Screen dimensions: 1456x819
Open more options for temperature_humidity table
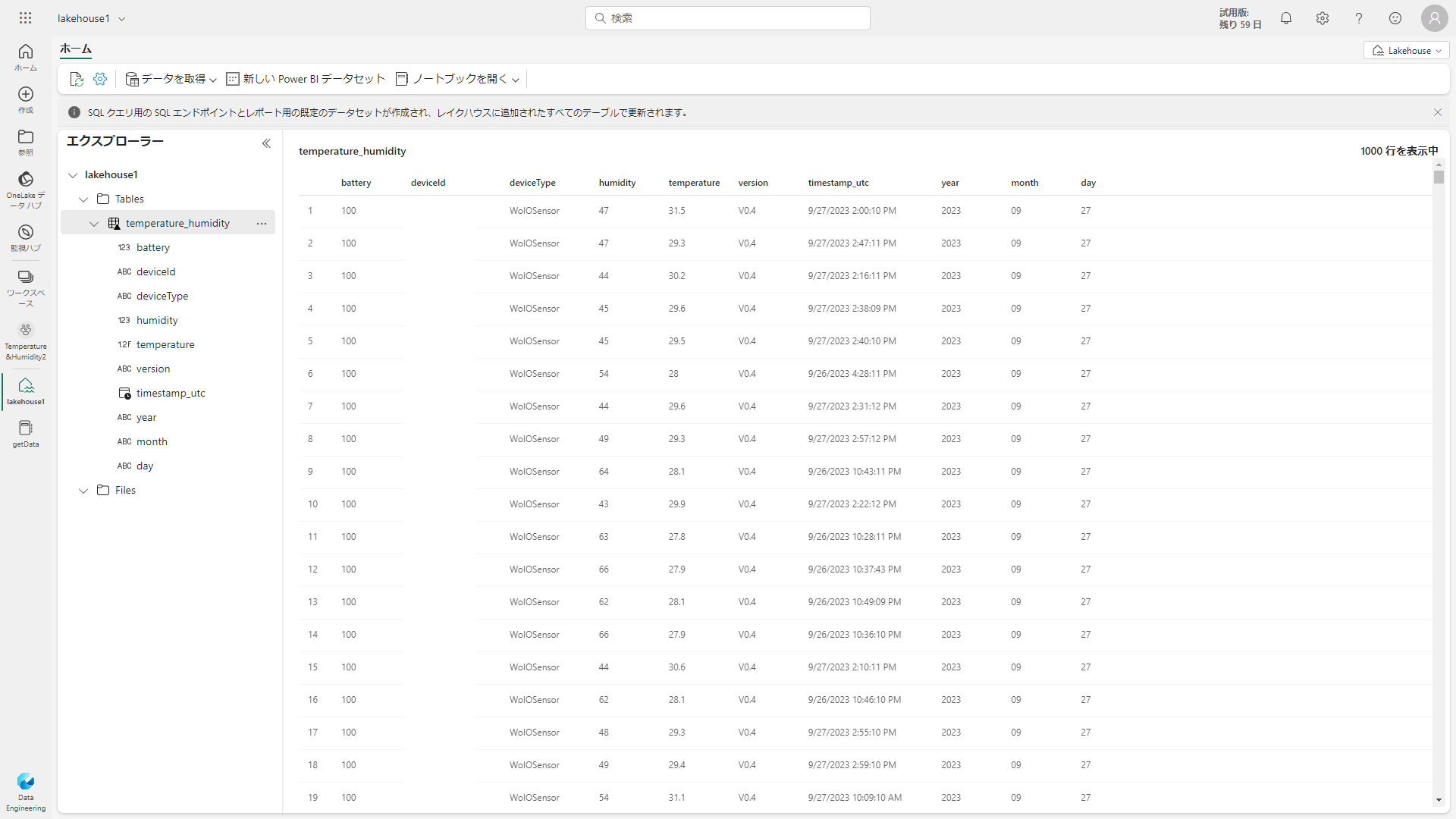(262, 223)
